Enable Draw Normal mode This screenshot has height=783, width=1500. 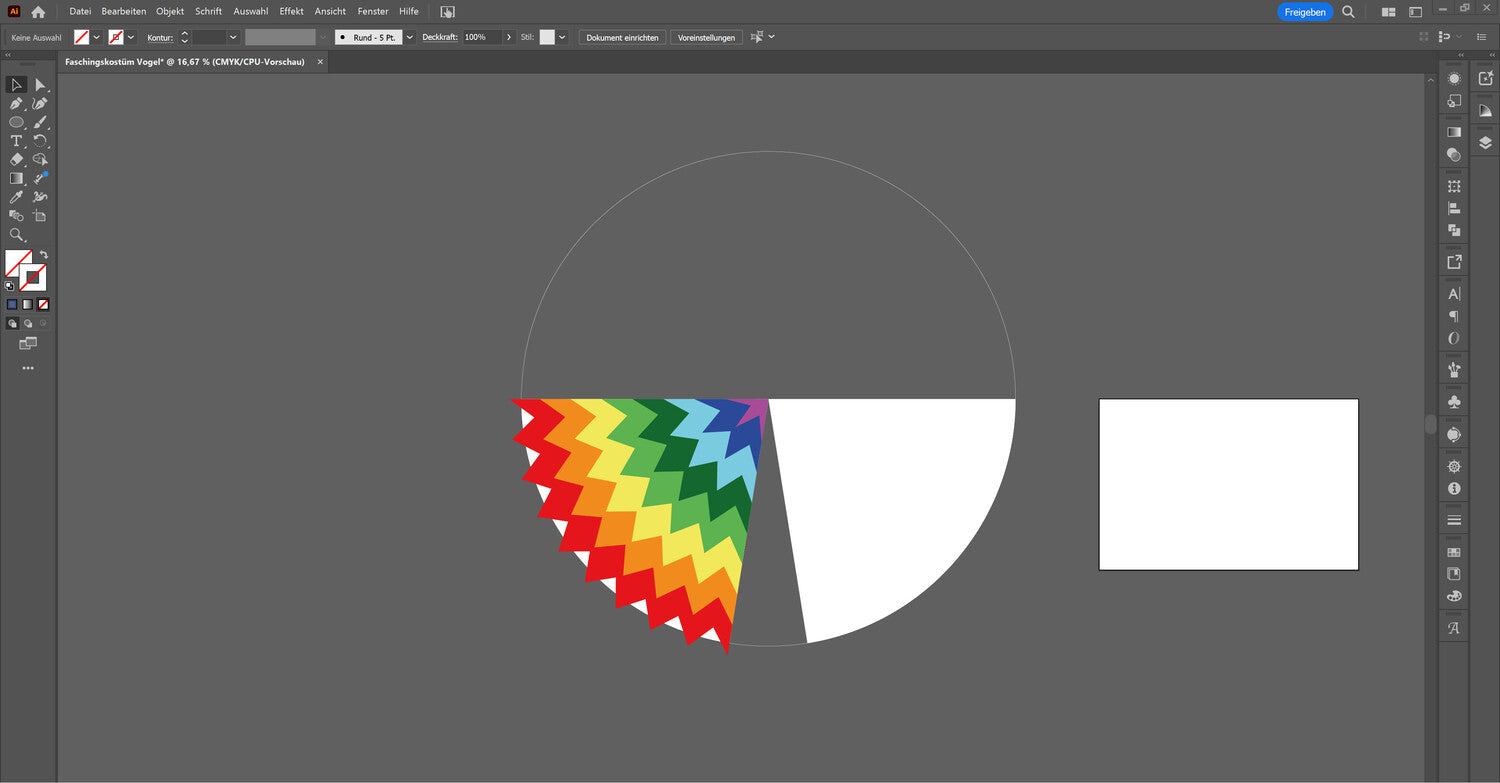point(12,324)
